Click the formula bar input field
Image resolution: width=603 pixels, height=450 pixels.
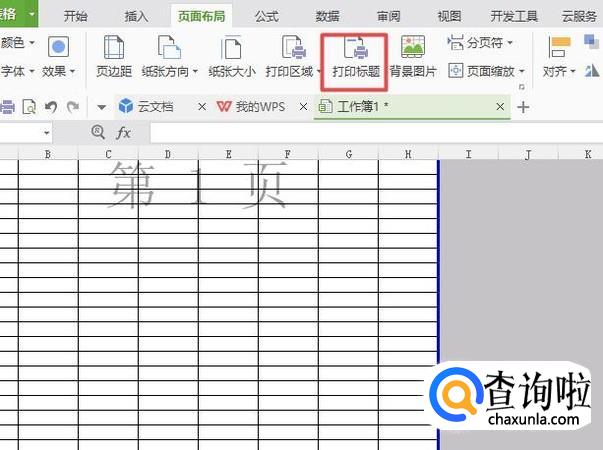coord(376,133)
